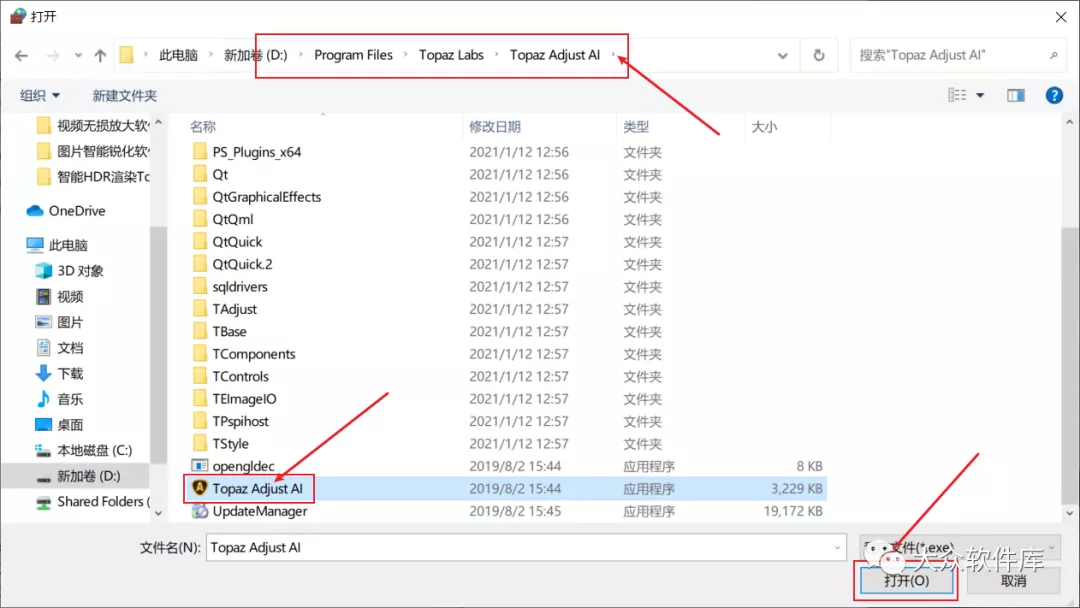Click the opengldec file icon
1080x608 pixels.
[199, 466]
